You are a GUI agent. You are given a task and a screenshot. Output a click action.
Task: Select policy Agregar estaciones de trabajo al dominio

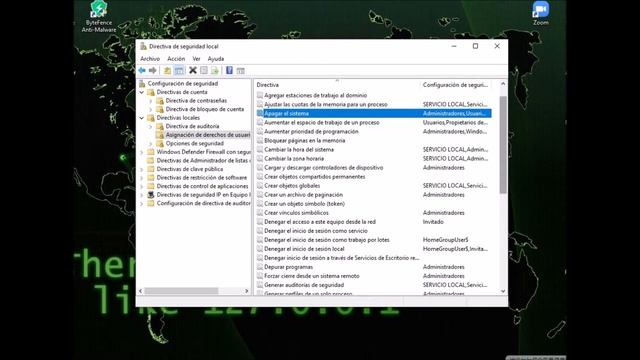coord(316,95)
